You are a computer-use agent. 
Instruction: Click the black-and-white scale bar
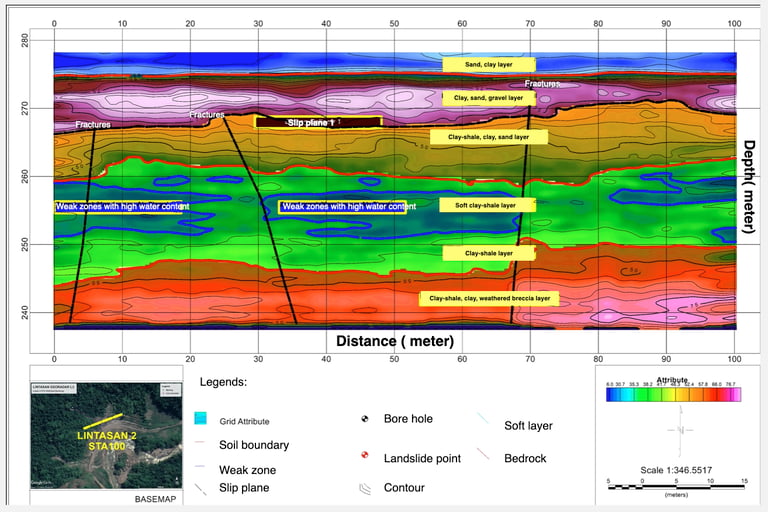(676, 487)
